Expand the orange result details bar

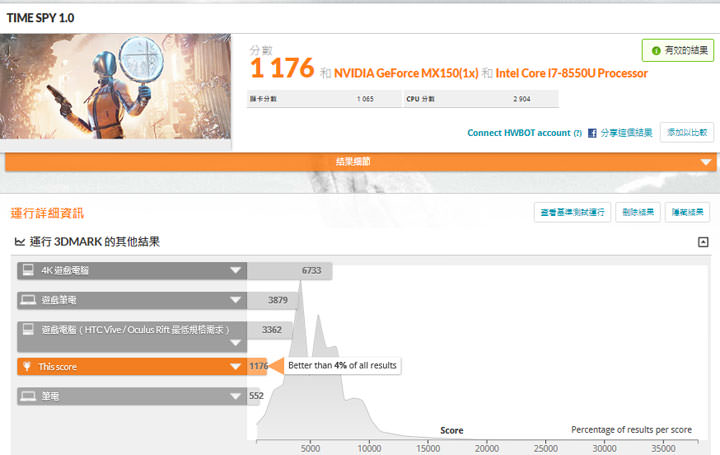point(706,162)
